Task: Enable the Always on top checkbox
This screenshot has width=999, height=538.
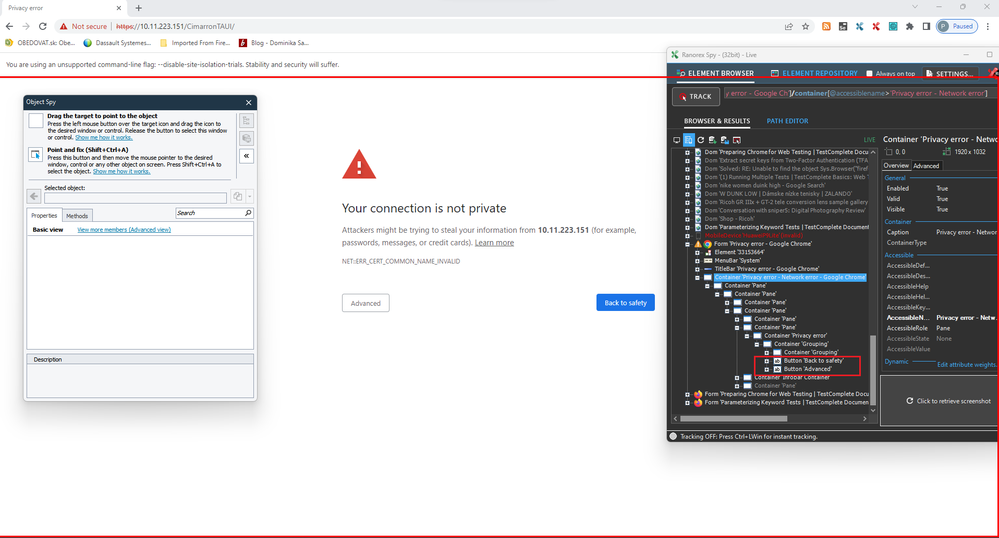Action: pos(869,74)
